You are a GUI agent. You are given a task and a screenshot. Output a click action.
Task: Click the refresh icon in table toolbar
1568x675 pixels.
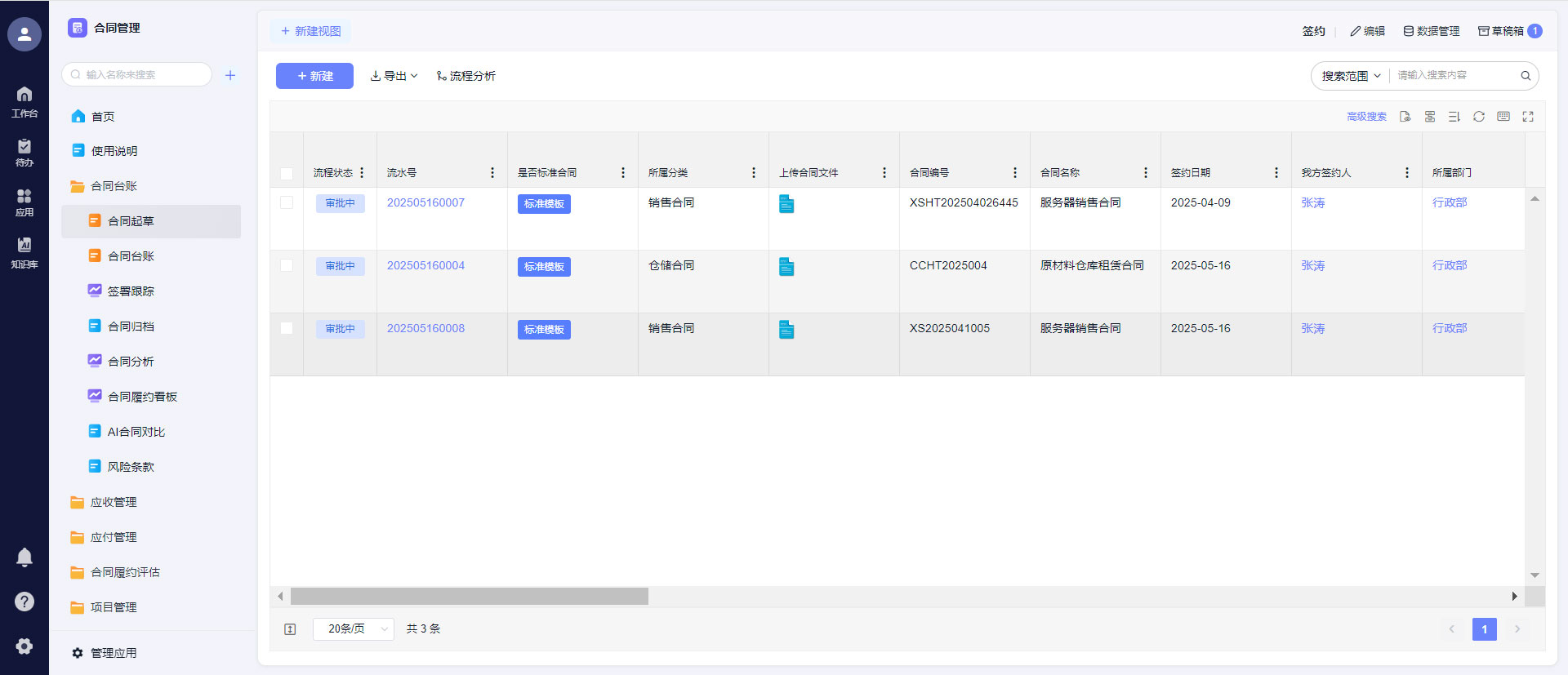[1478, 117]
